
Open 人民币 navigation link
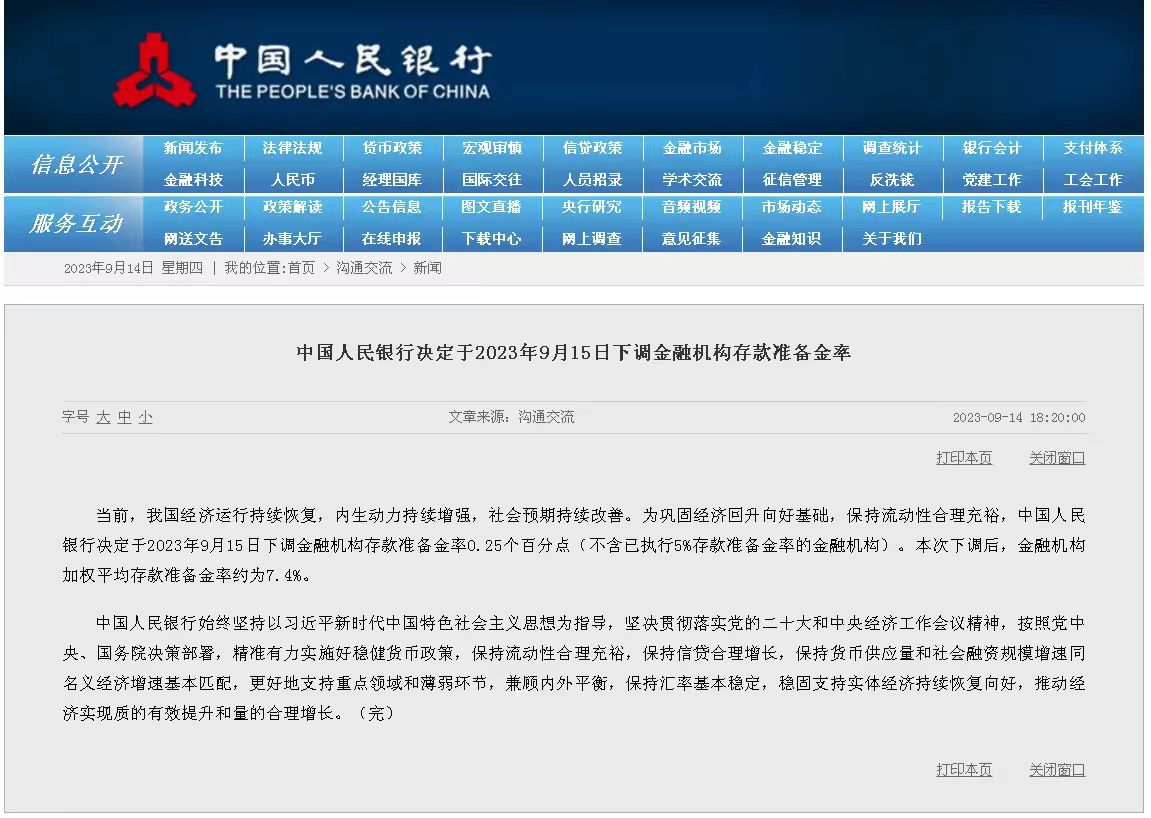(x=292, y=180)
